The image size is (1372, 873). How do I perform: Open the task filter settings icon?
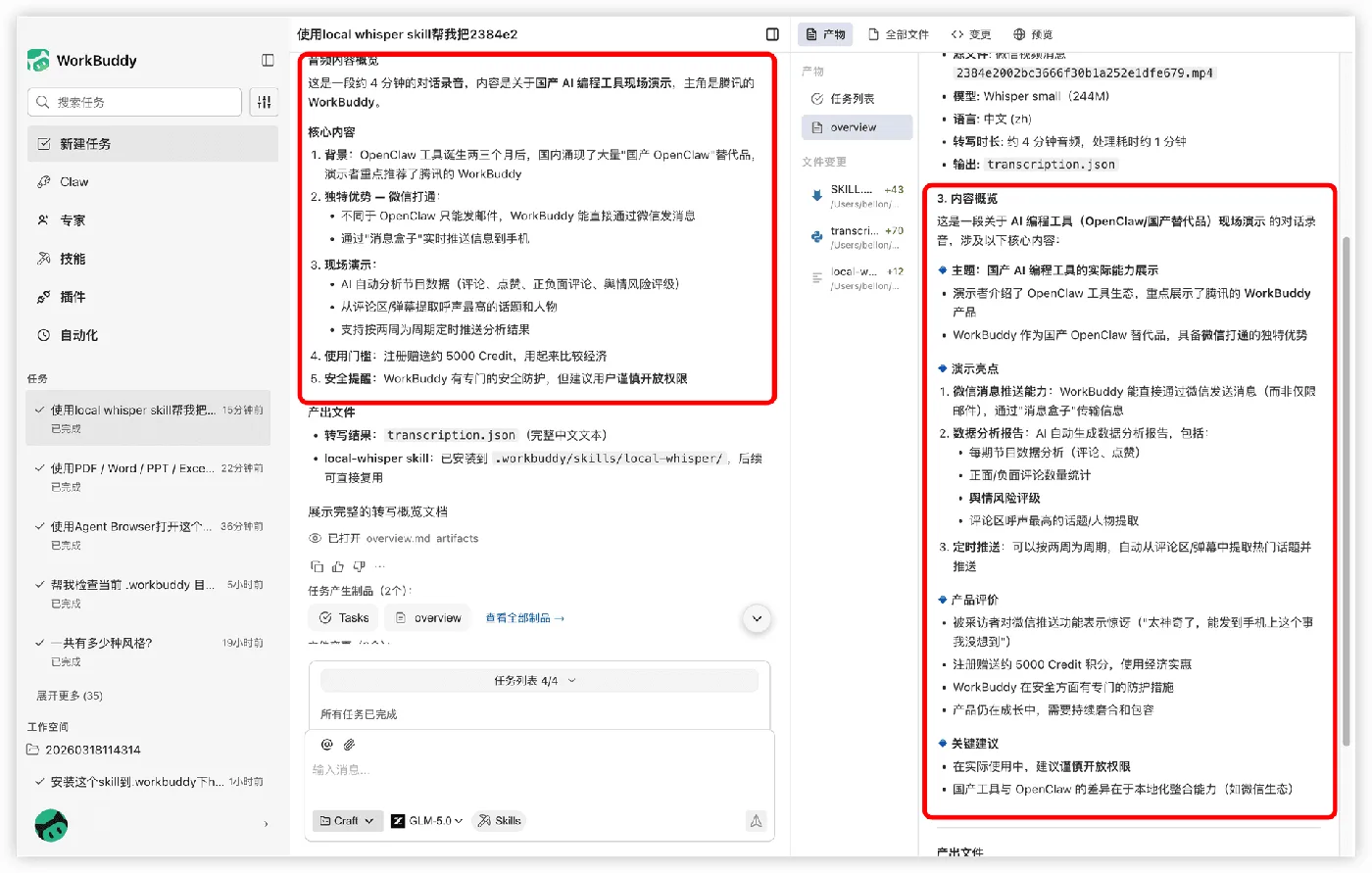[x=264, y=102]
